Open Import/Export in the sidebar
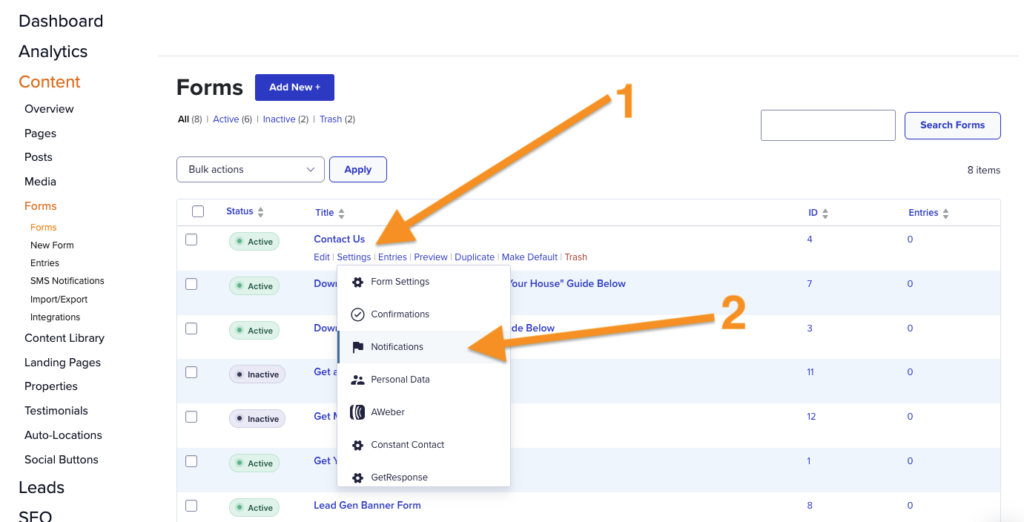The height and width of the screenshot is (522, 1024). (59, 300)
